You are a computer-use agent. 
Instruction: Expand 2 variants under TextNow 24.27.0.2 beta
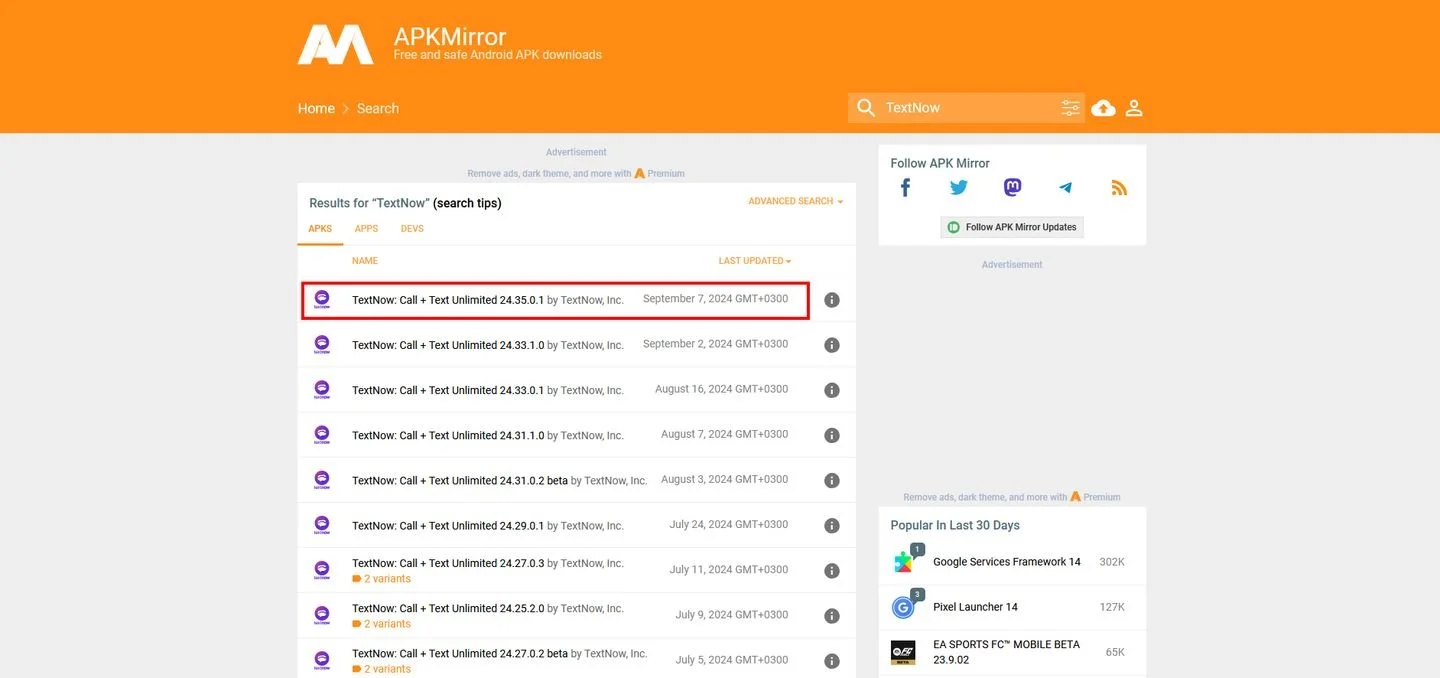click(x=382, y=669)
